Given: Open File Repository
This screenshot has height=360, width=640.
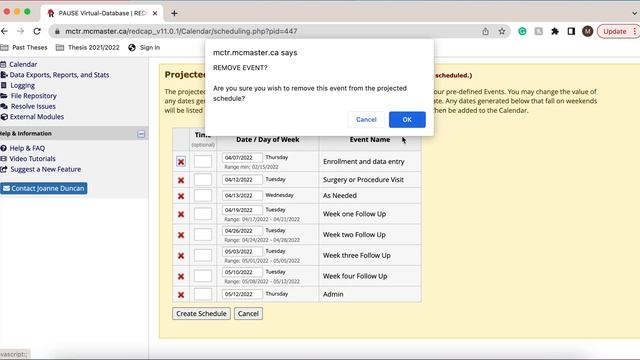Looking at the screenshot, I should (33, 96).
